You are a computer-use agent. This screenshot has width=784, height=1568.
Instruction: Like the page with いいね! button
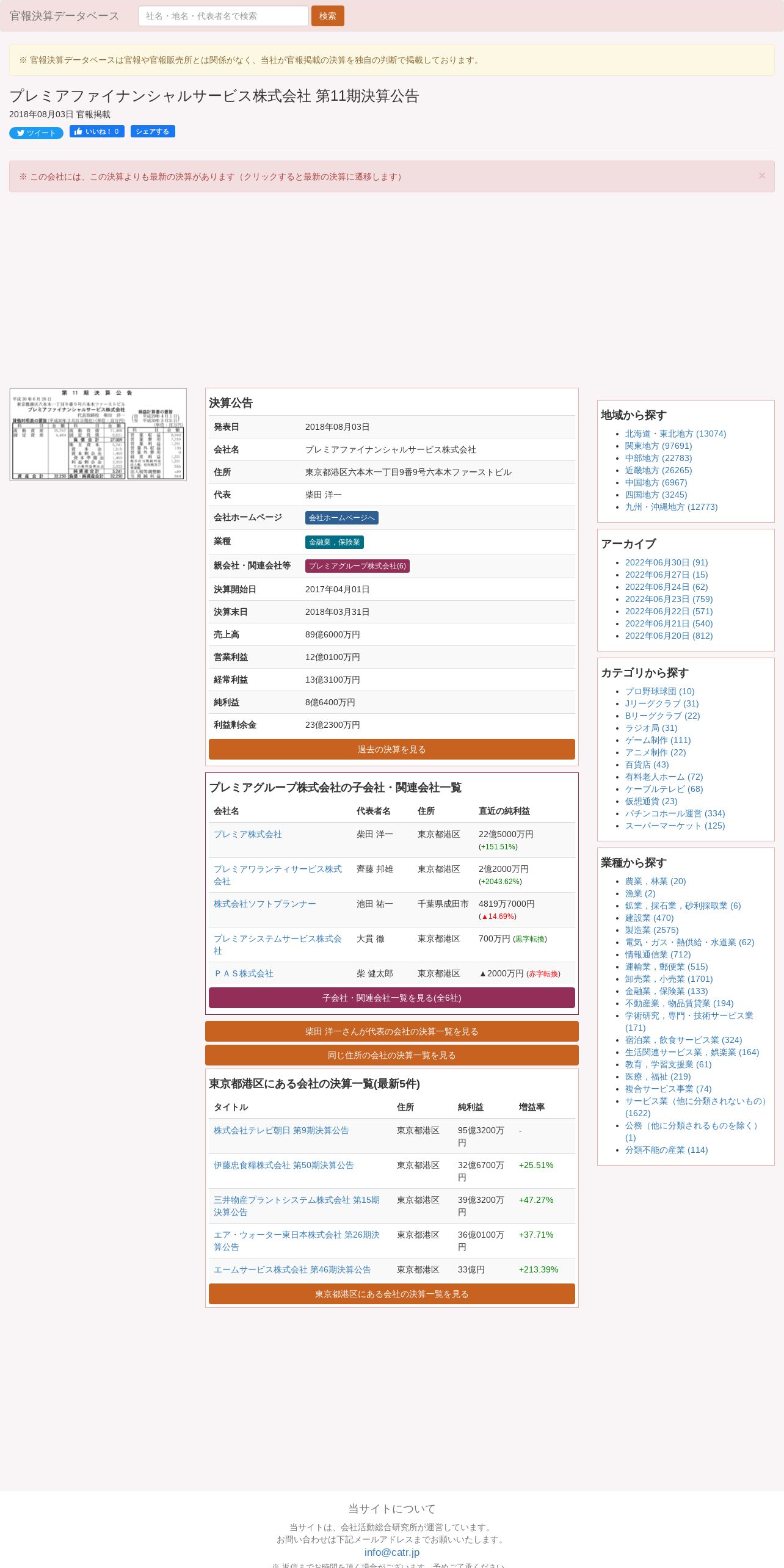[x=97, y=131]
